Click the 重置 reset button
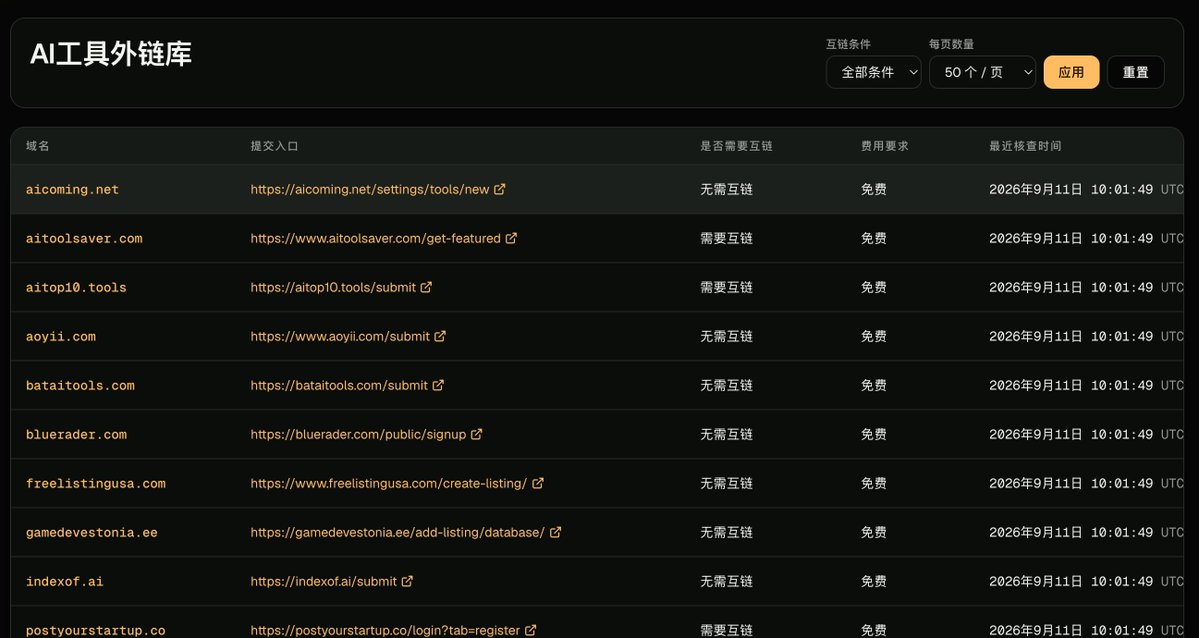 (x=1136, y=72)
